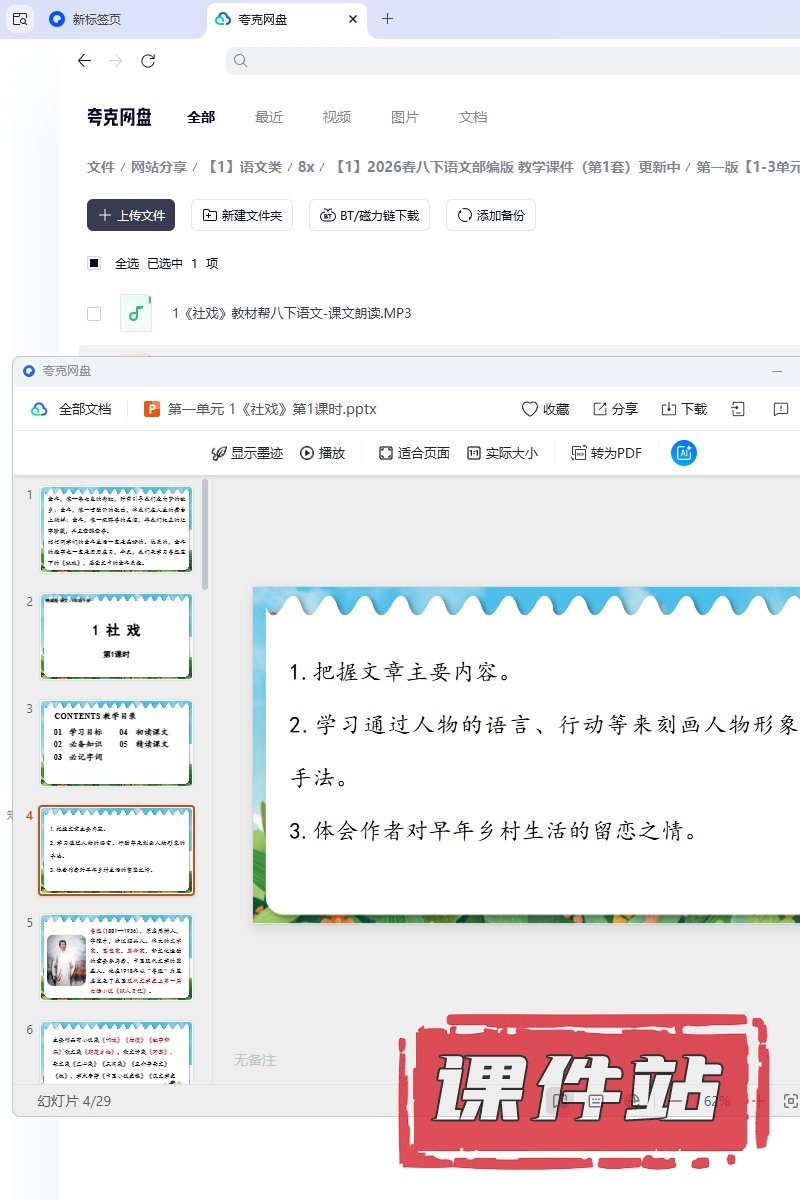Screen dimensions: 800x1200
Task: Select slide 2 thumbnail titled 社戏
Action: pos(116,636)
